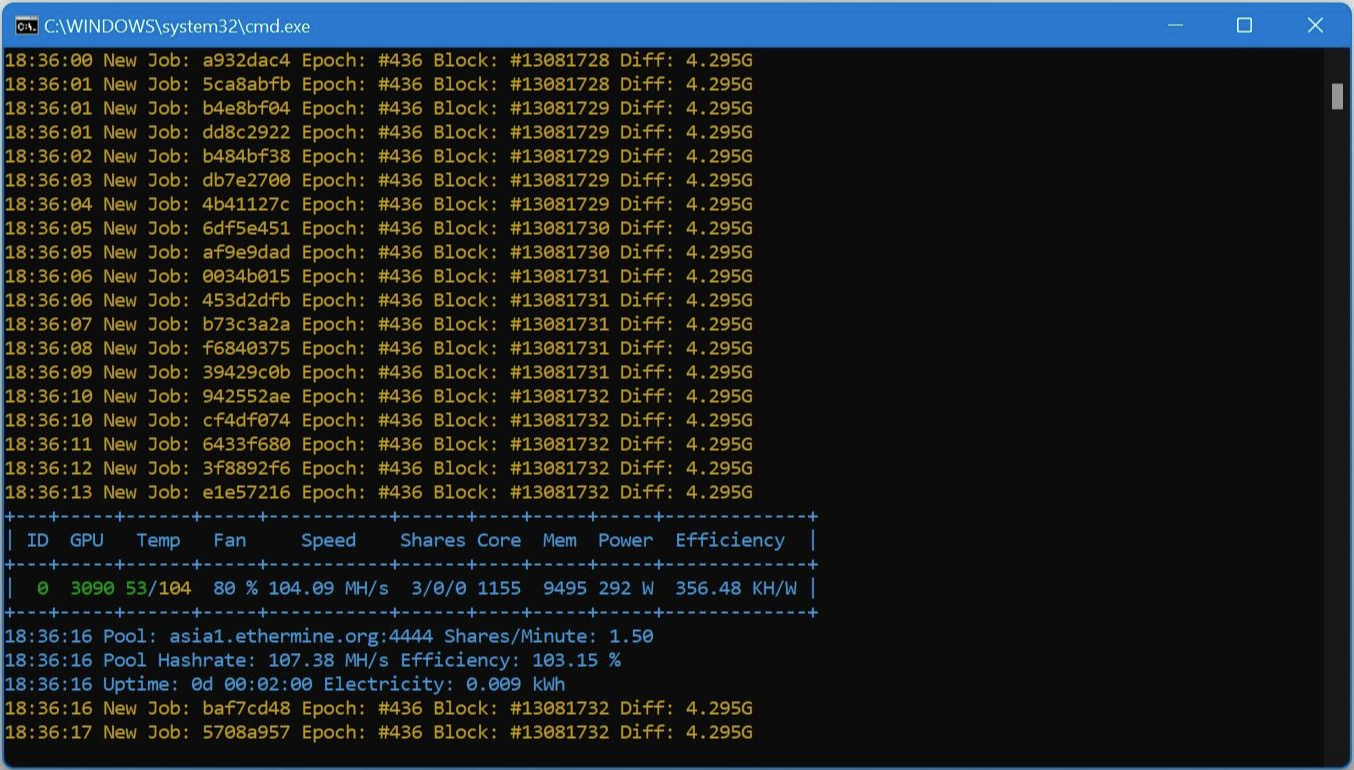Select job ID 453d2dfb
This screenshot has width=1354, height=770.
pyautogui.click(x=246, y=300)
